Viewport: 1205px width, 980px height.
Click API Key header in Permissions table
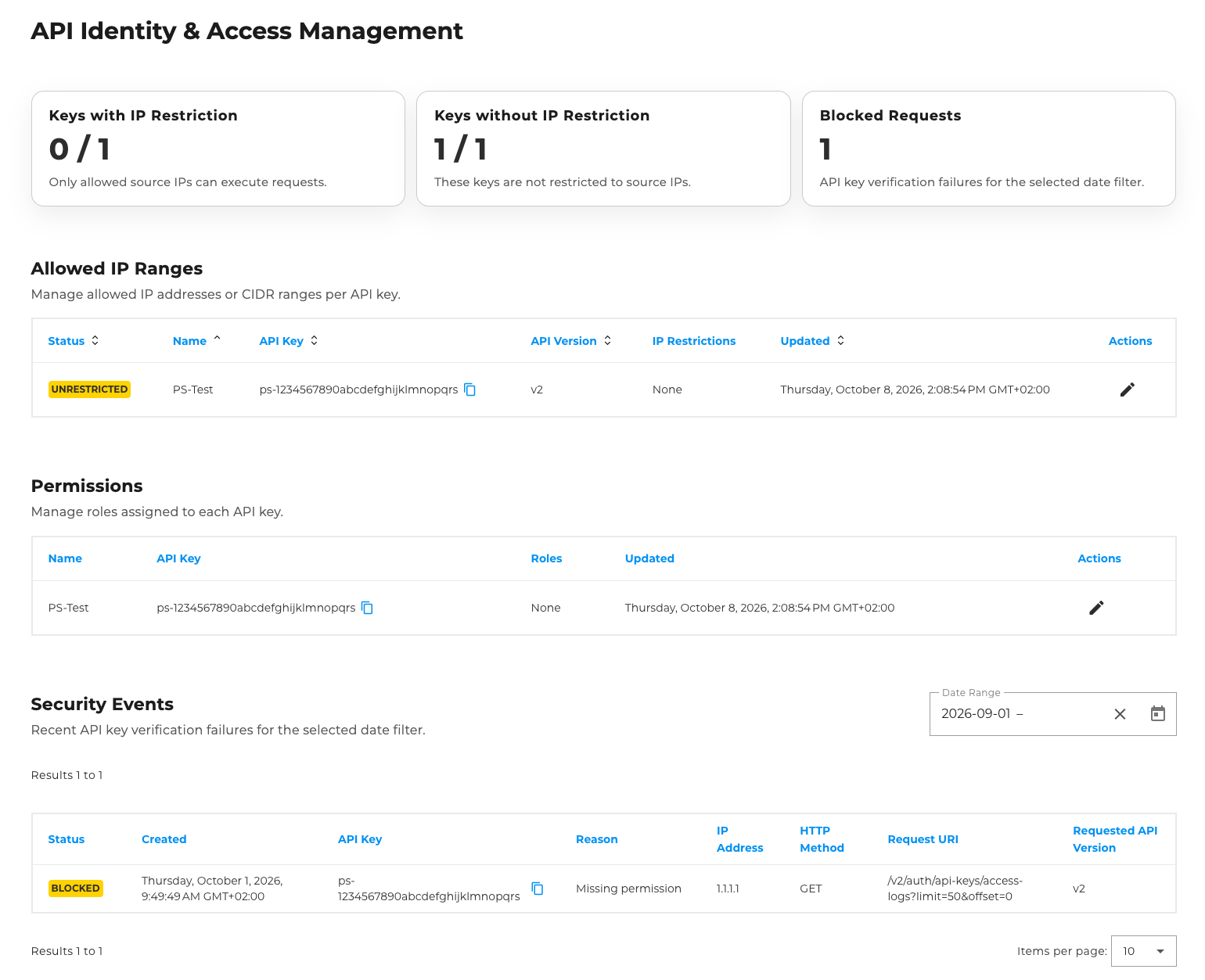tap(178, 558)
